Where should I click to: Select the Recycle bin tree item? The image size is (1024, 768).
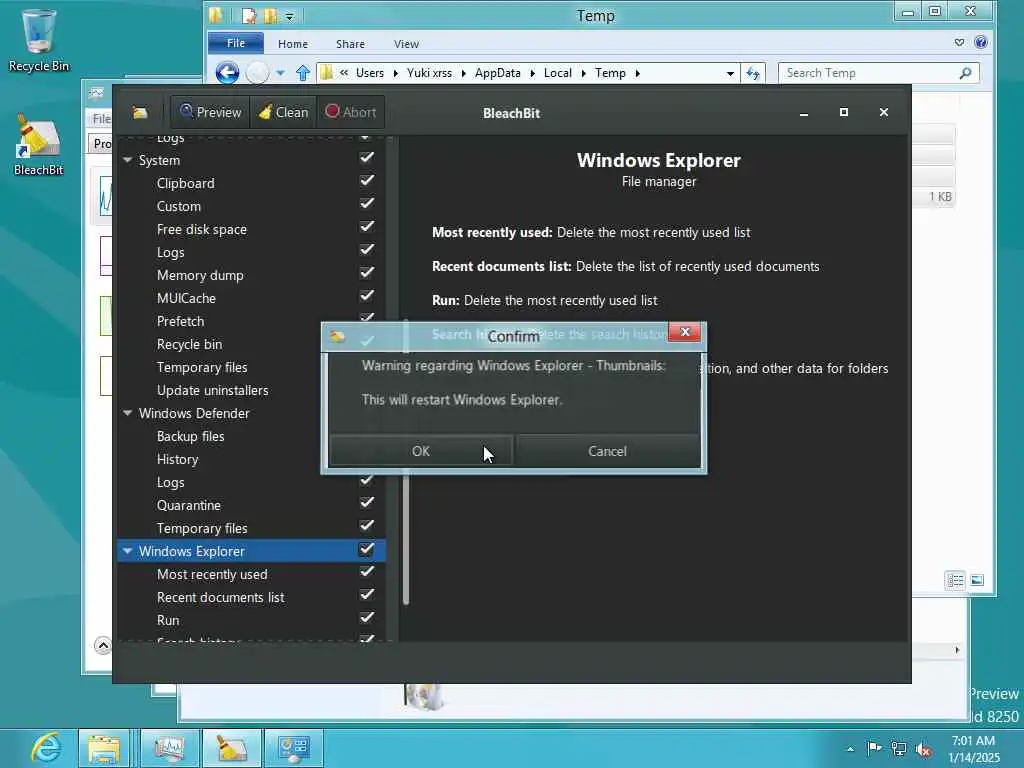189,344
